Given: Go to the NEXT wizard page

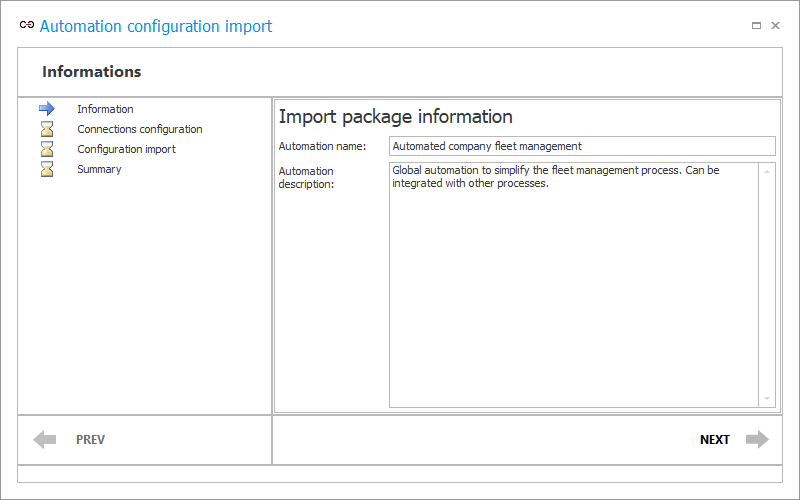Looking at the screenshot, I should pos(715,440).
